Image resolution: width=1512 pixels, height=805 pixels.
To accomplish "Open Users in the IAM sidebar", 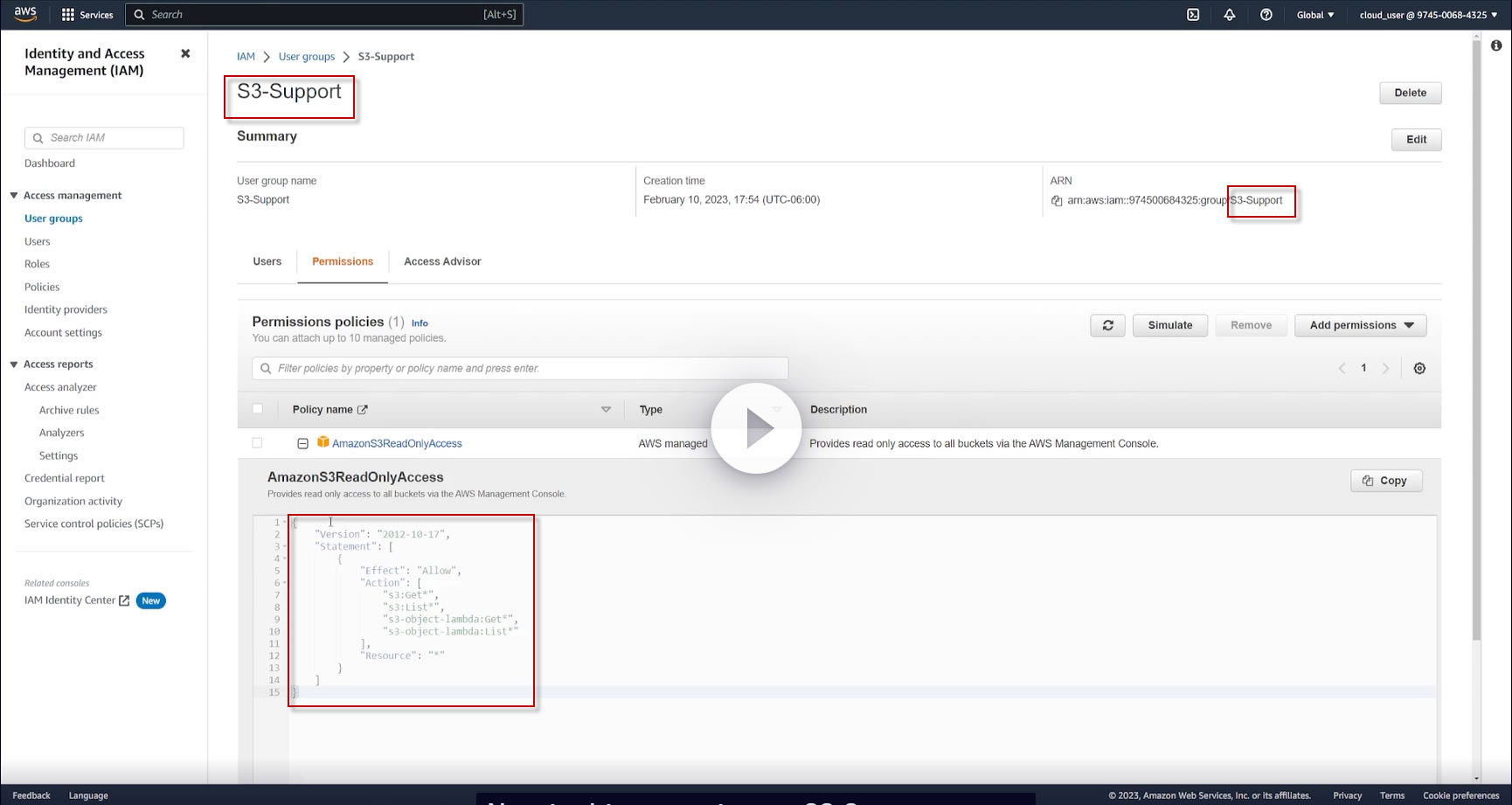I will [x=38, y=241].
